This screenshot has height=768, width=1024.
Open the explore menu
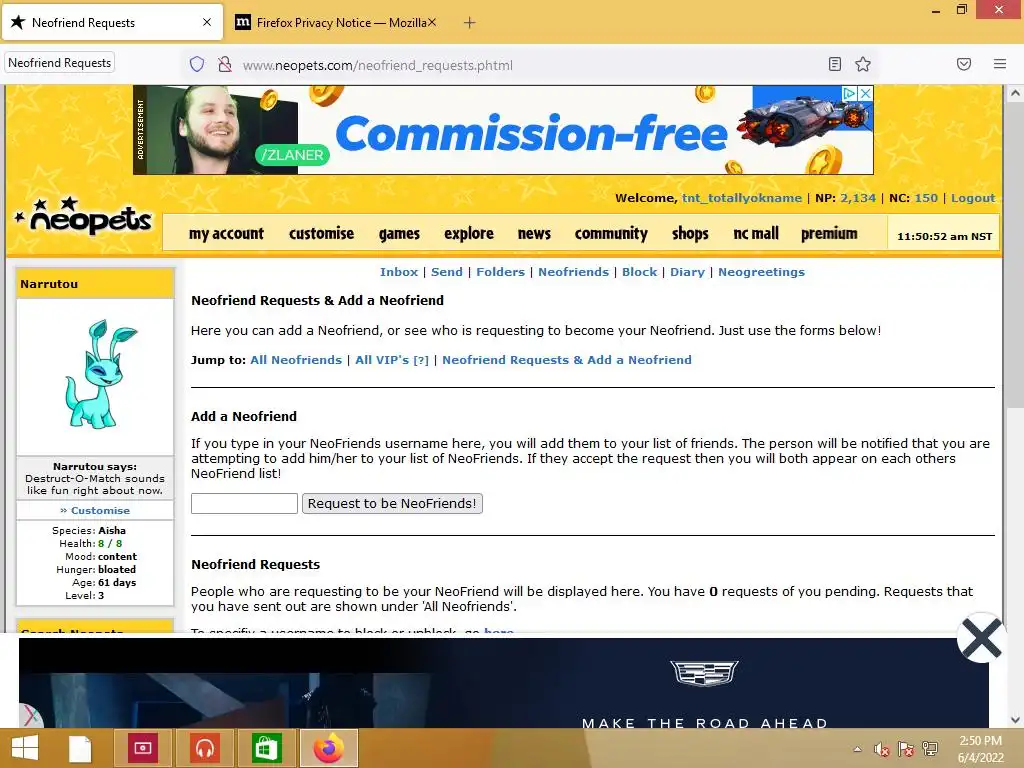click(x=469, y=233)
